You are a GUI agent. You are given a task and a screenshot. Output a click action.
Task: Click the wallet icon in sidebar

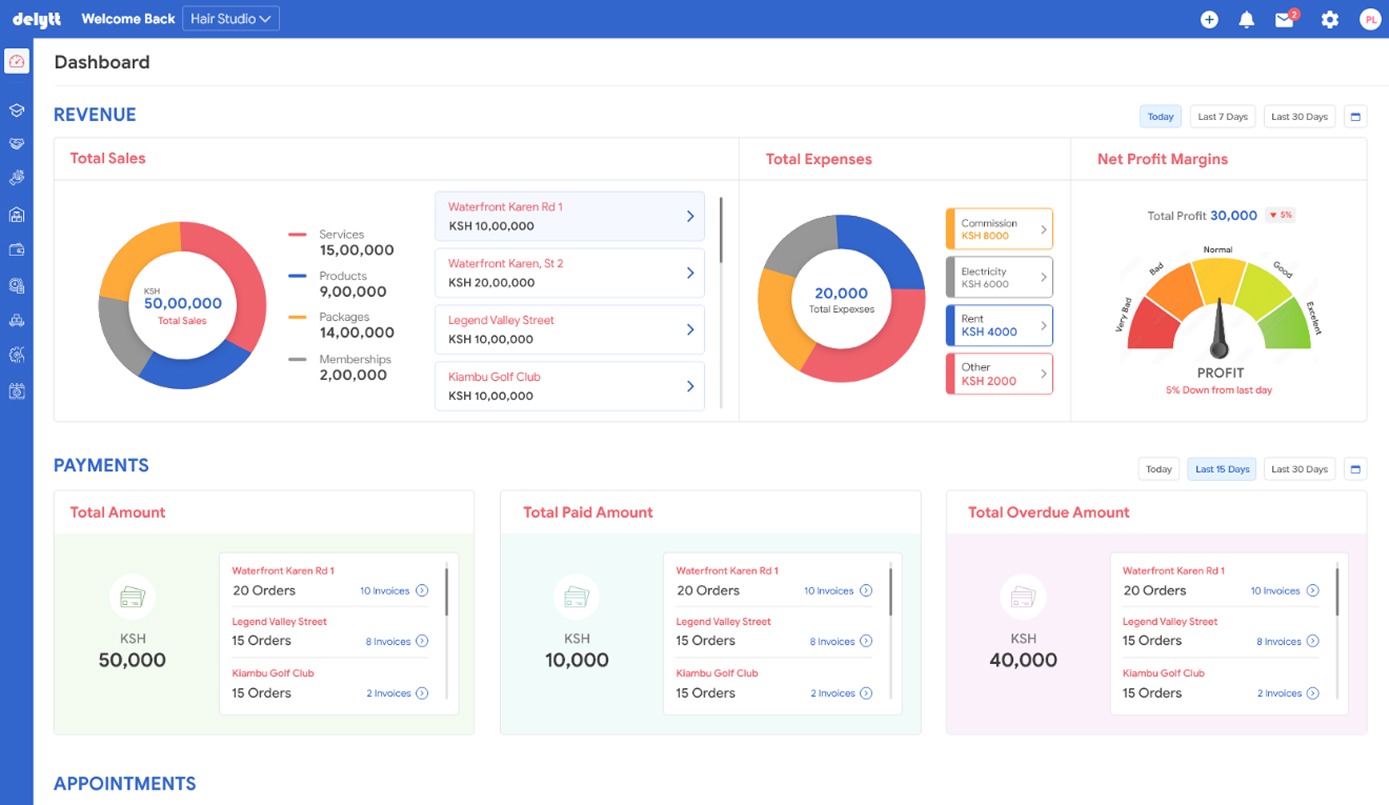pos(16,250)
